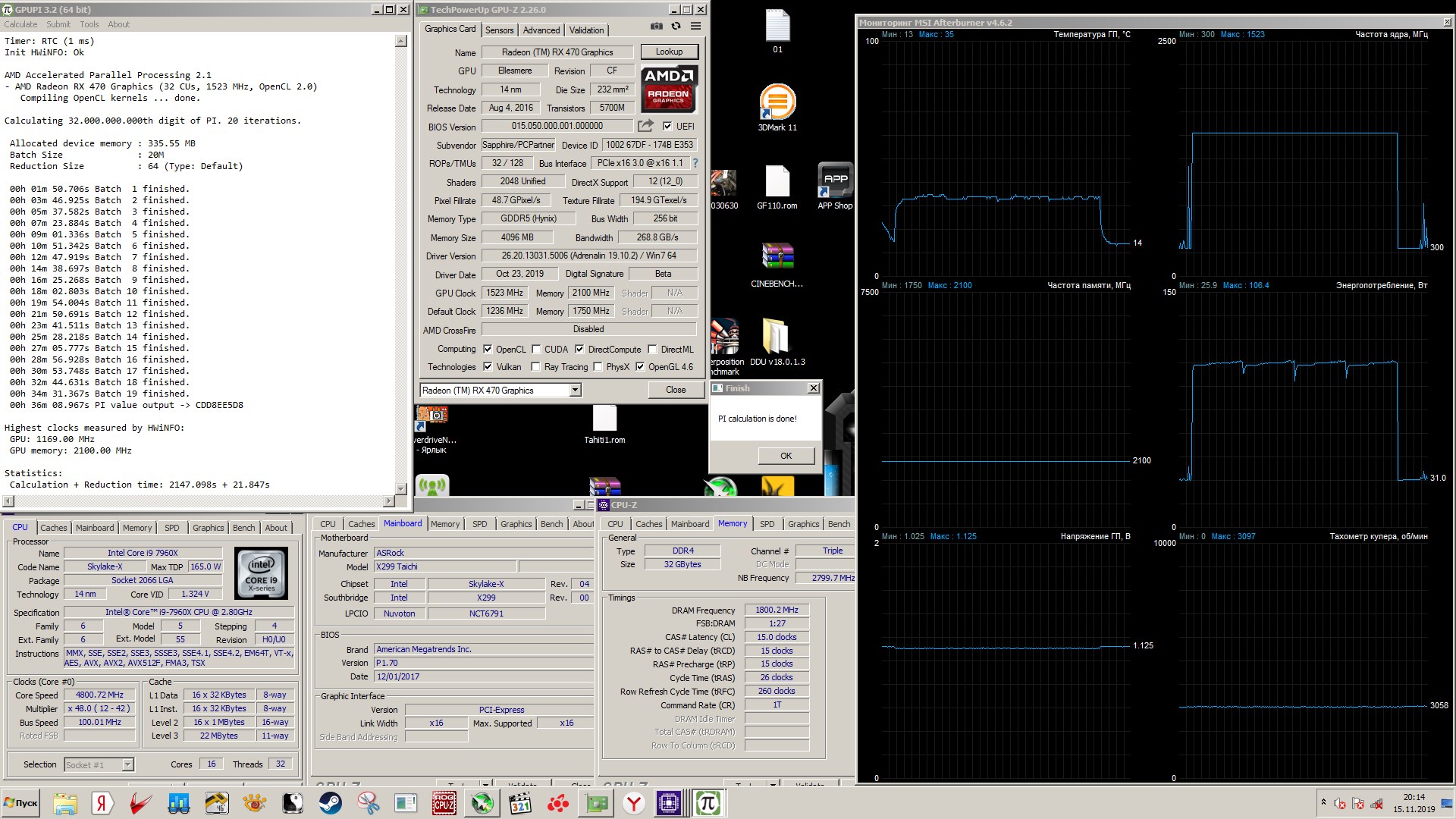
Task: Click the bus interface question mark
Action: coord(695,163)
